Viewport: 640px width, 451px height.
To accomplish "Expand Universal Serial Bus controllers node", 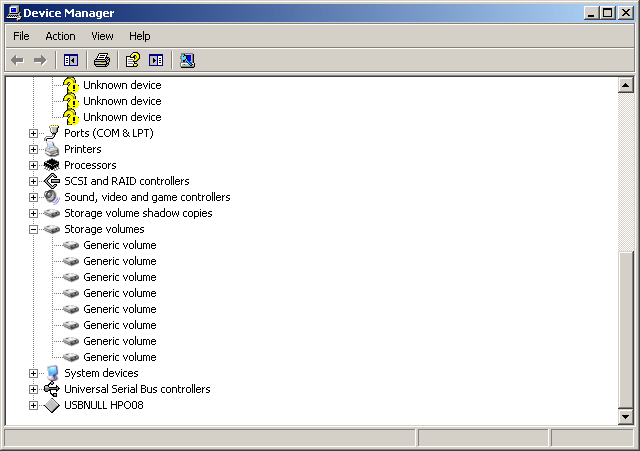I will [33, 389].
